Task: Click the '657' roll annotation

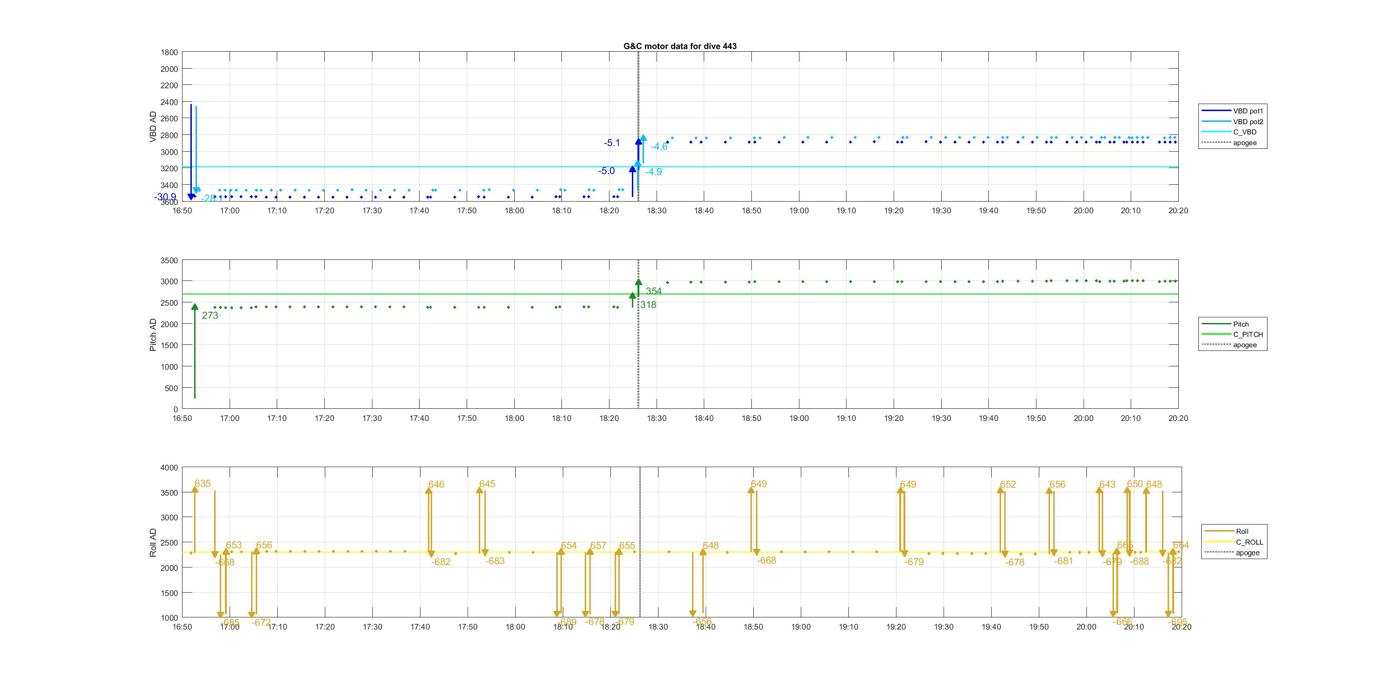Action: coord(598,546)
